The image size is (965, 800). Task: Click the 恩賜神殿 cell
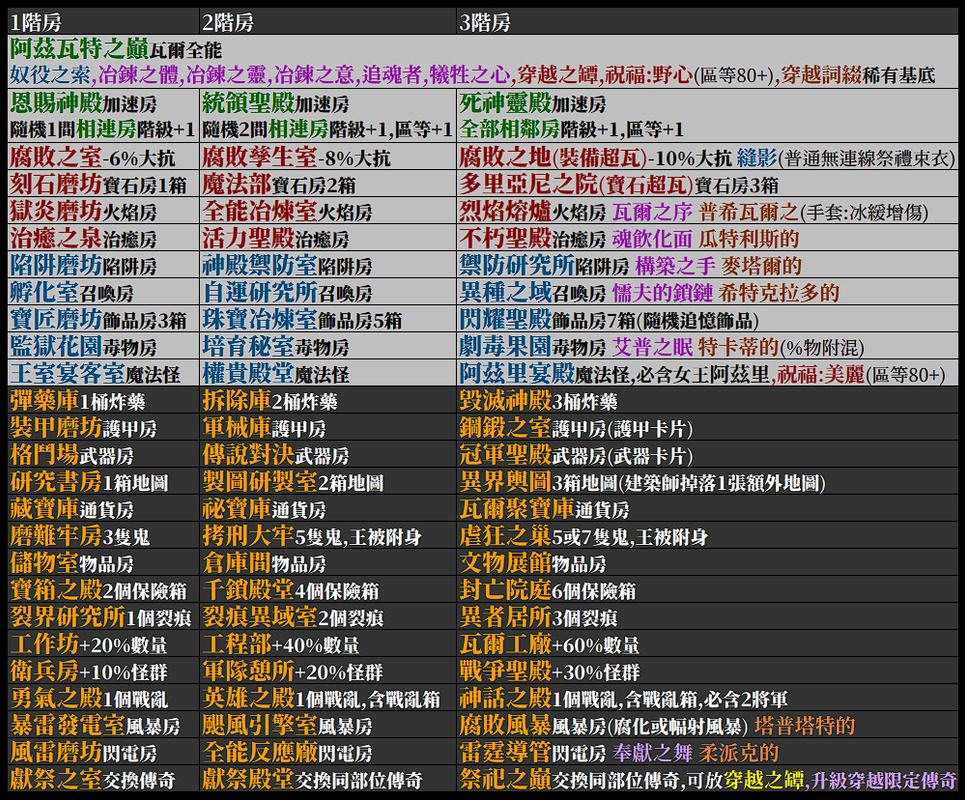click(x=103, y=116)
